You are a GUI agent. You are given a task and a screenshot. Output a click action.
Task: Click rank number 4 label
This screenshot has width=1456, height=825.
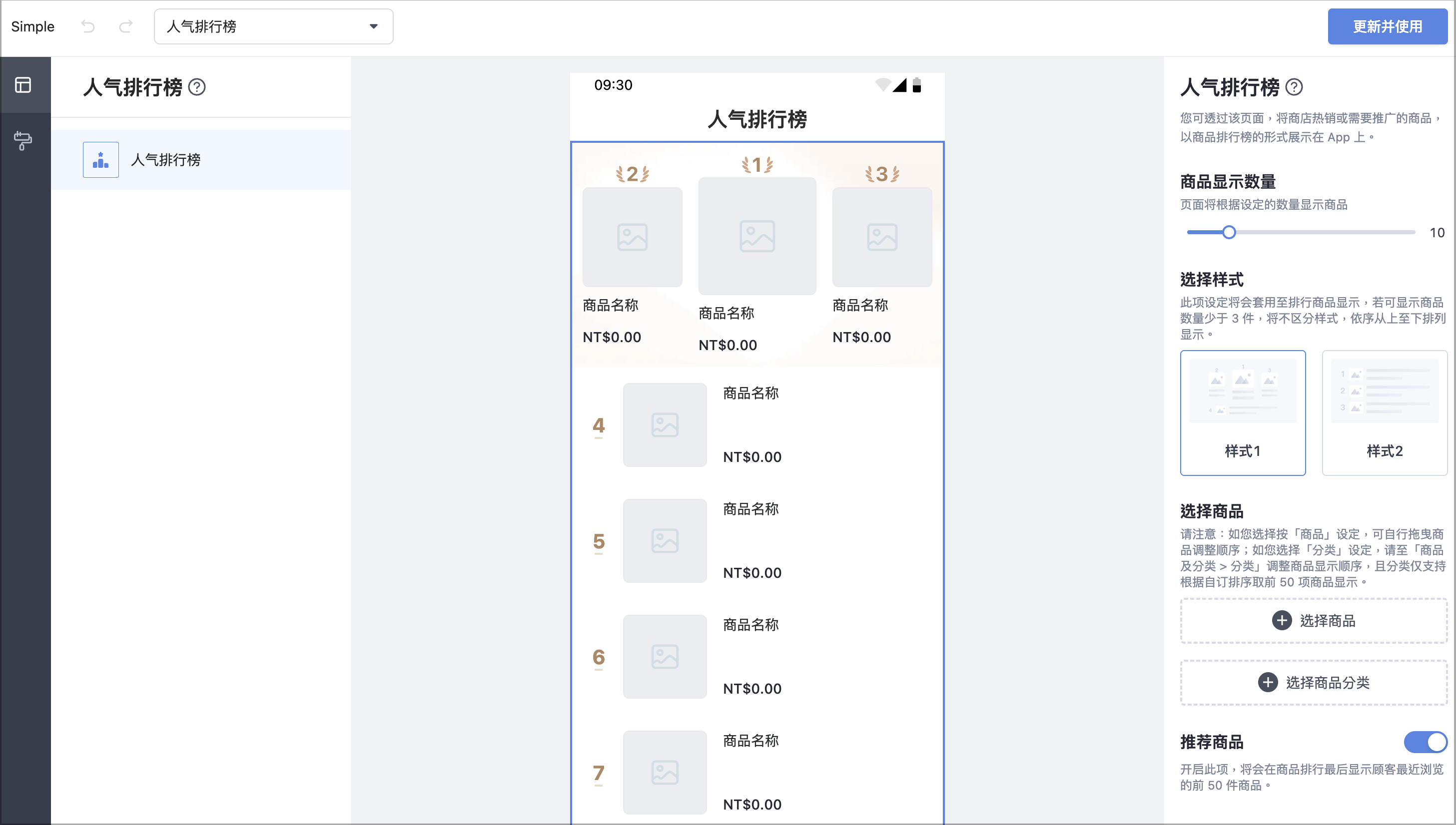(x=599, y=425)
